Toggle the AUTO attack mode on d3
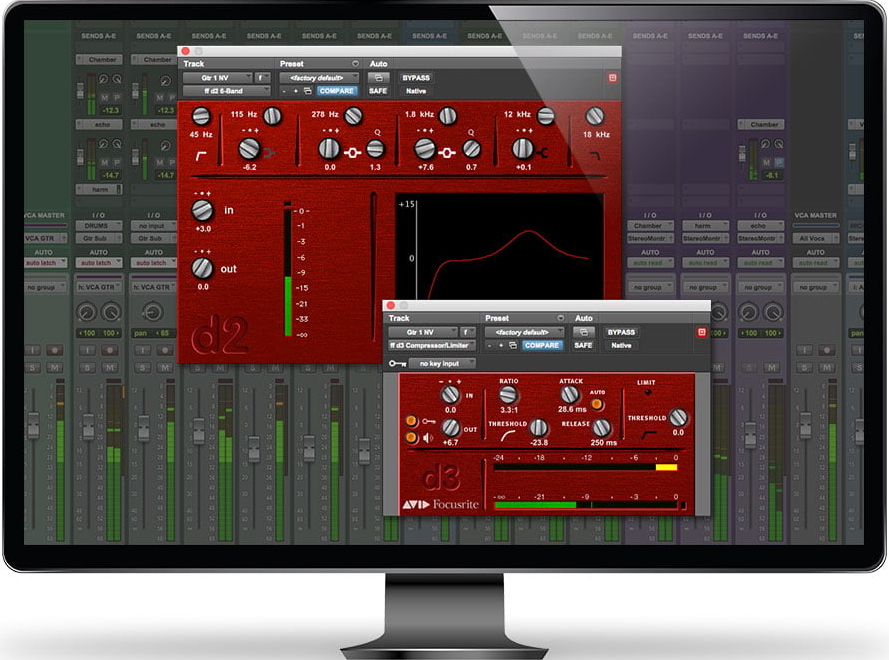Viewport: 889px width, 660px height. click(x=596, y=404)
